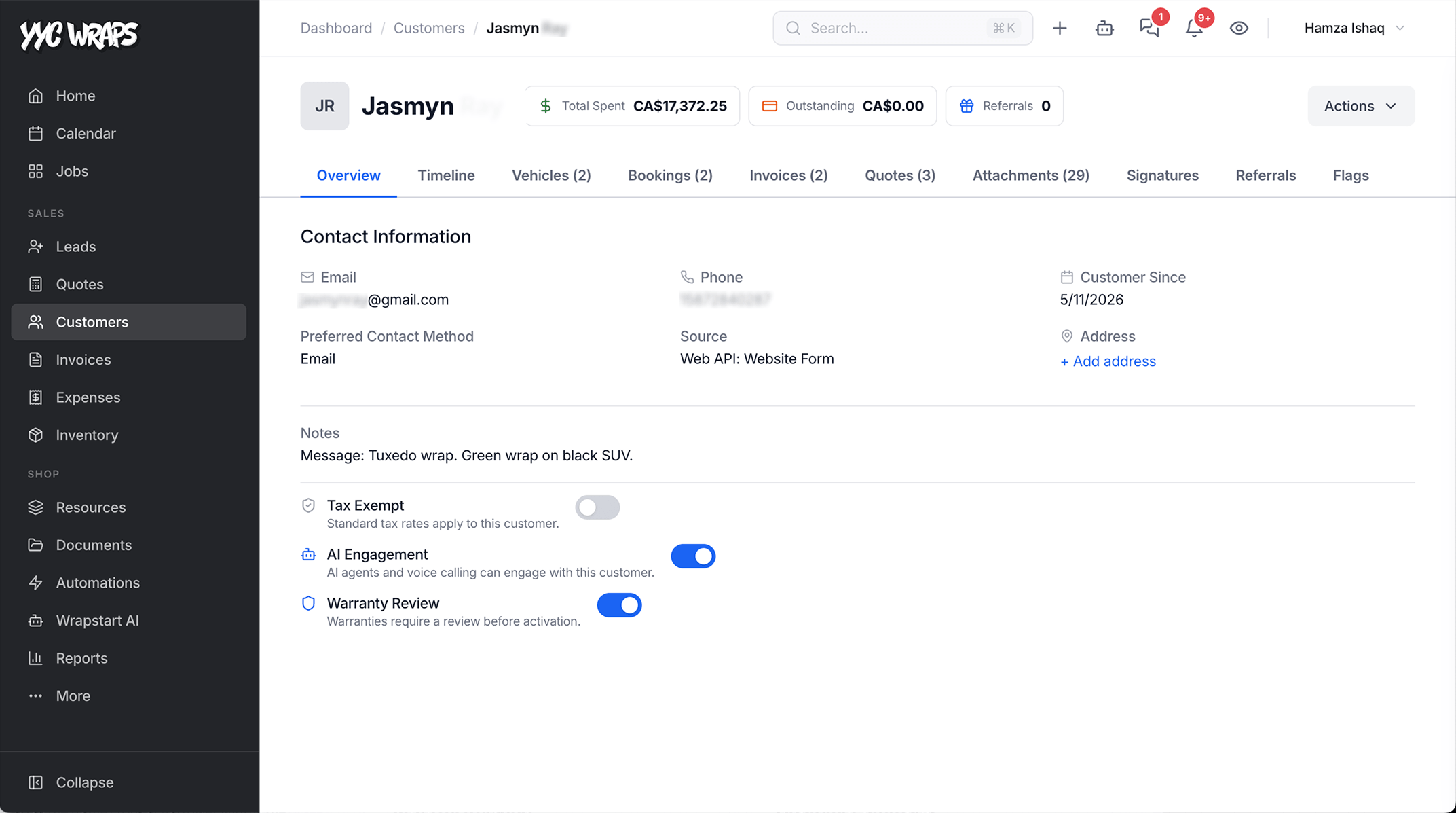Open the Quotes (3) tab
The image size is (1456, 813).
[x=900, y=175]
